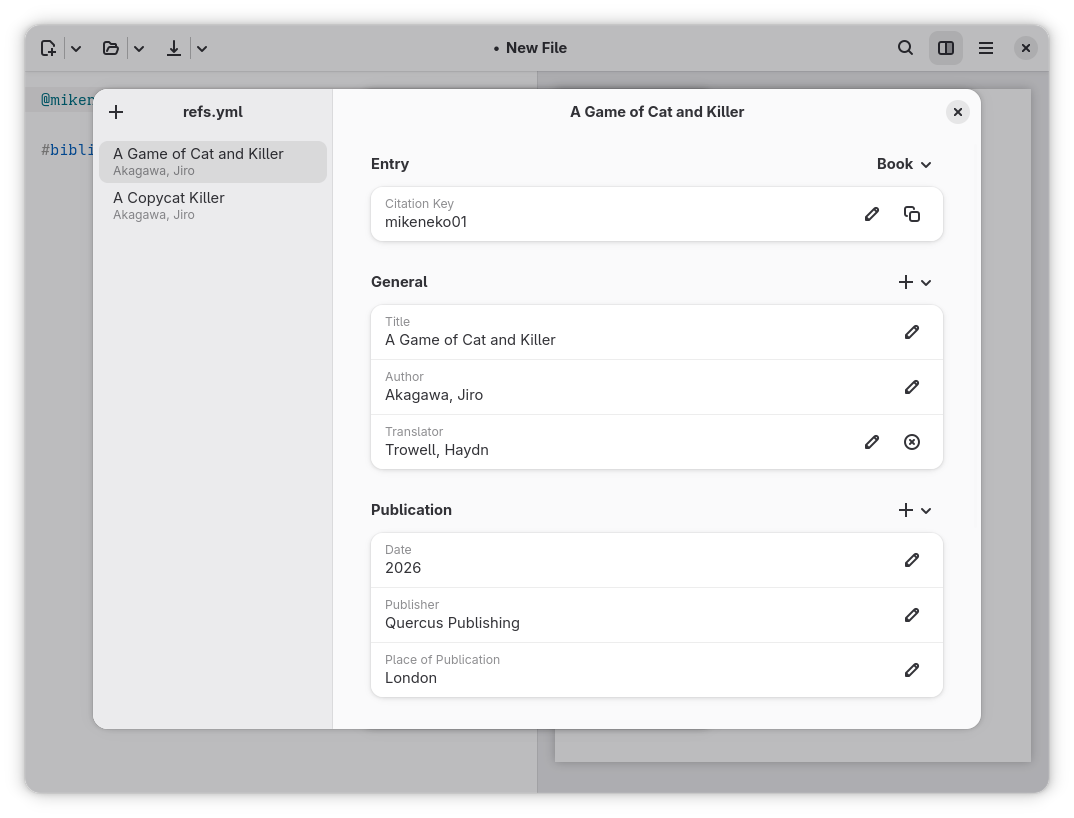Click the 'Quercus Publishing' publisher value
This screenshot has width=1074, height=818.
[452, 623]
